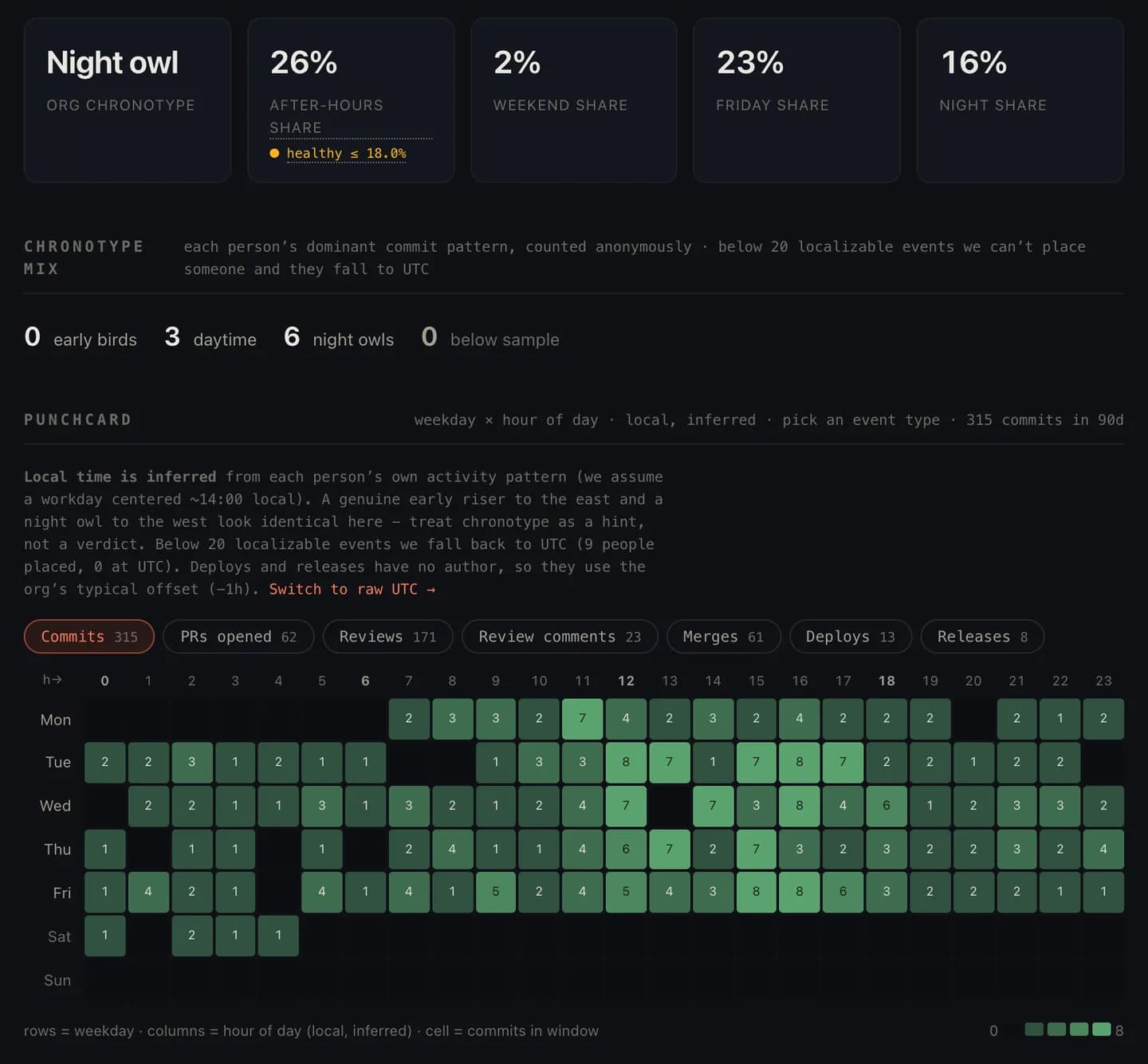Screen dimensions: 1148x1064
Task: Click Saturday hour 2 cell showing 2
Action: click(192, 936)
